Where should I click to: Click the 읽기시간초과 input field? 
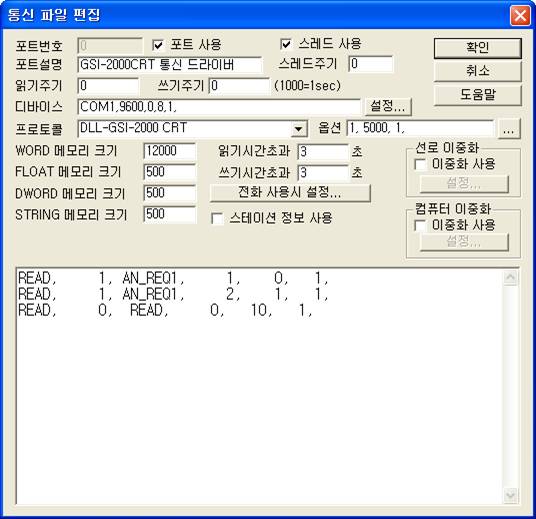[x=323, y=152]
